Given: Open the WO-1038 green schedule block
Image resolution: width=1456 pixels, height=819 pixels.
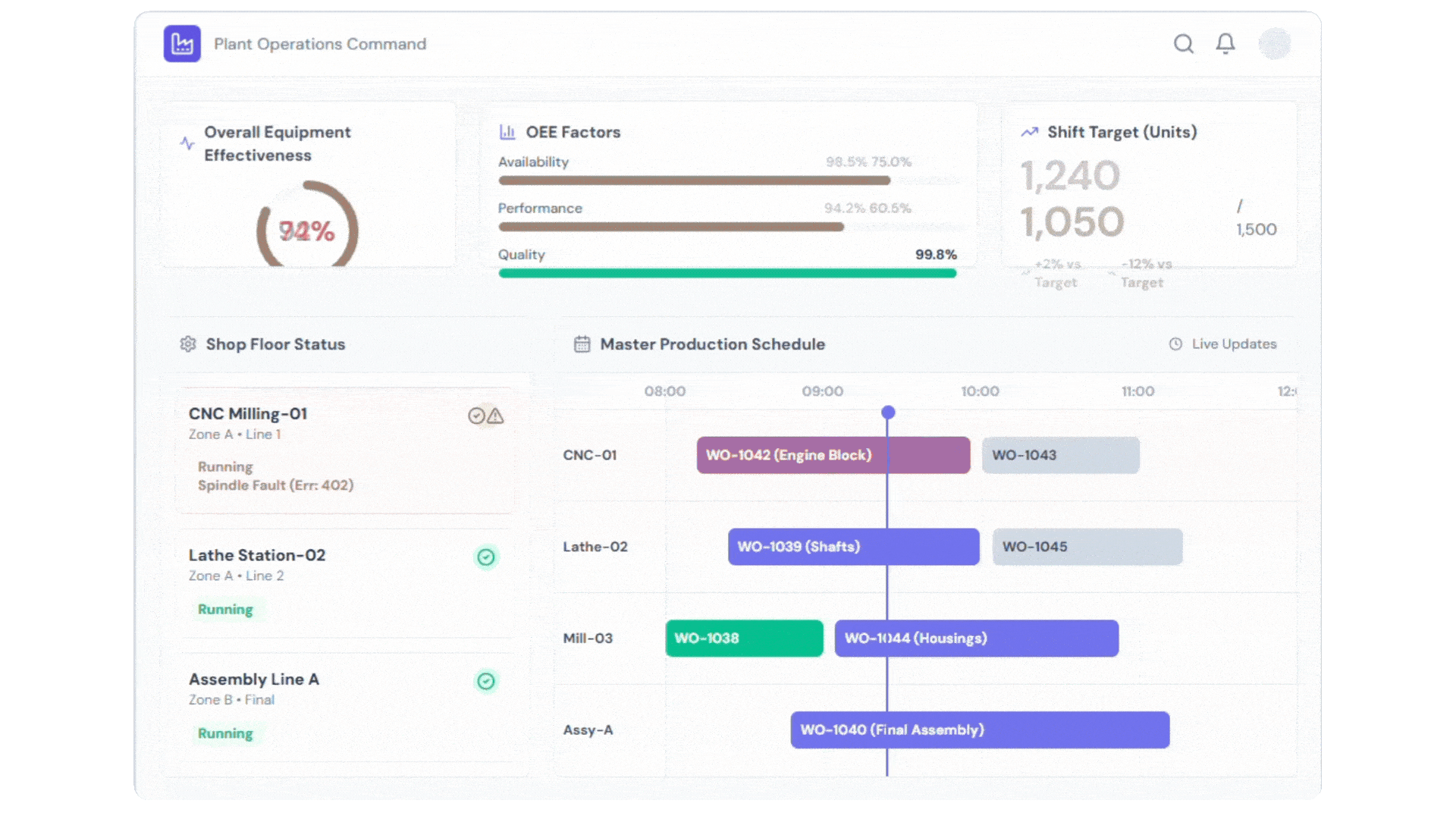Looking at the screenshot, I should coord(744,639).
